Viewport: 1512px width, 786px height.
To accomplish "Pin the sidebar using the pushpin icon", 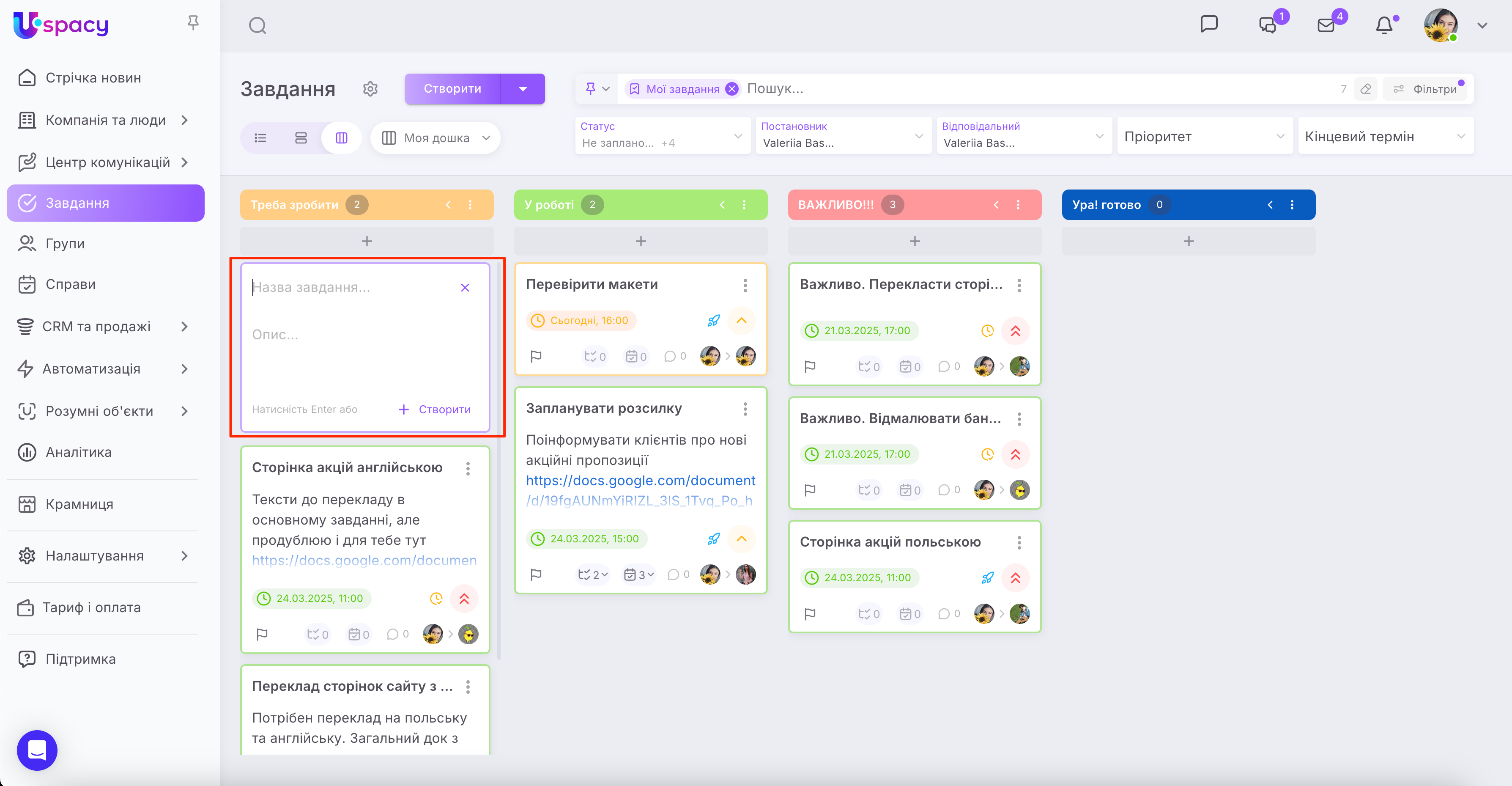I will coord(193,23).
